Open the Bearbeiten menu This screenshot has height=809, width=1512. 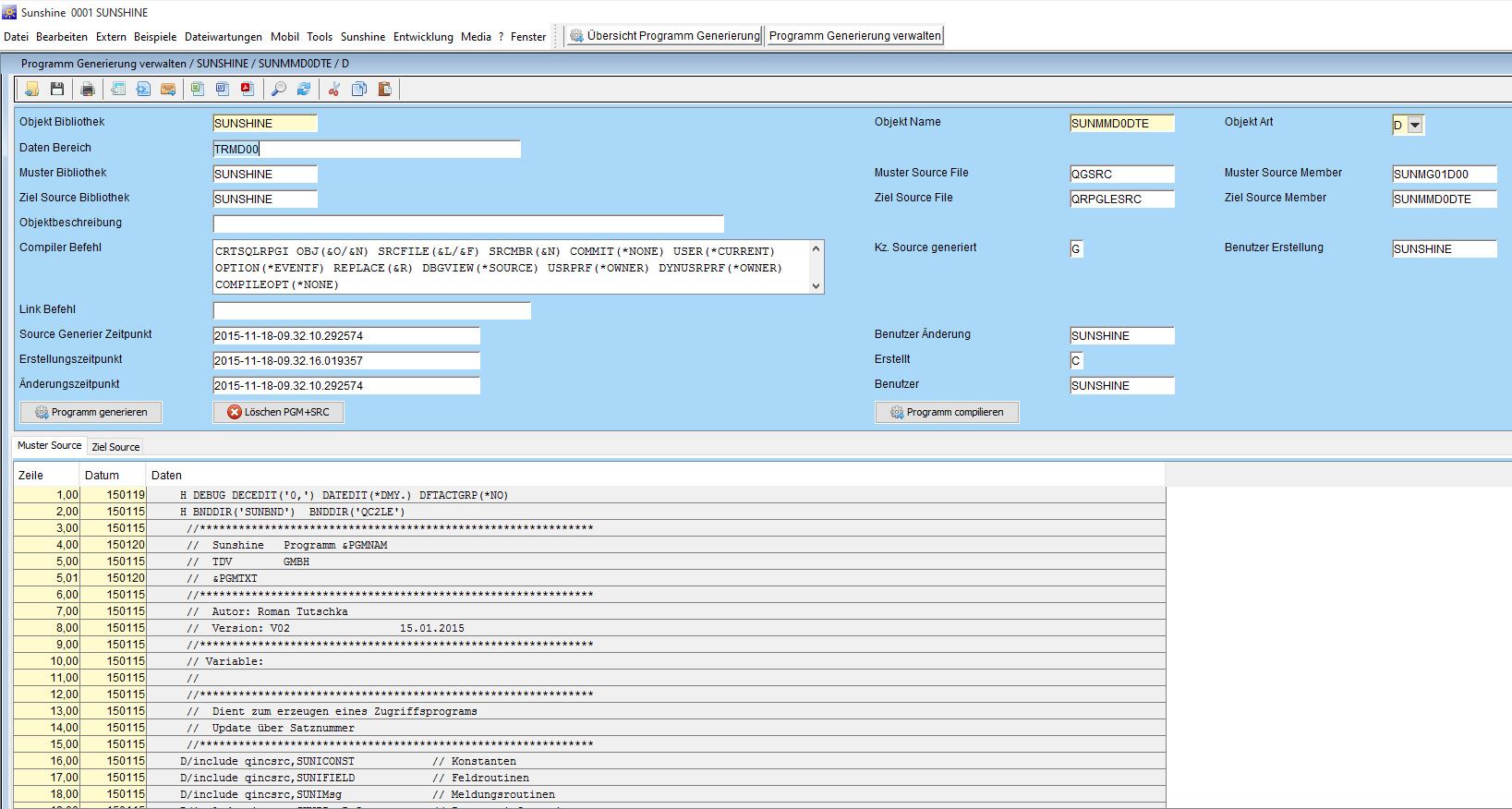pos(62,37)
